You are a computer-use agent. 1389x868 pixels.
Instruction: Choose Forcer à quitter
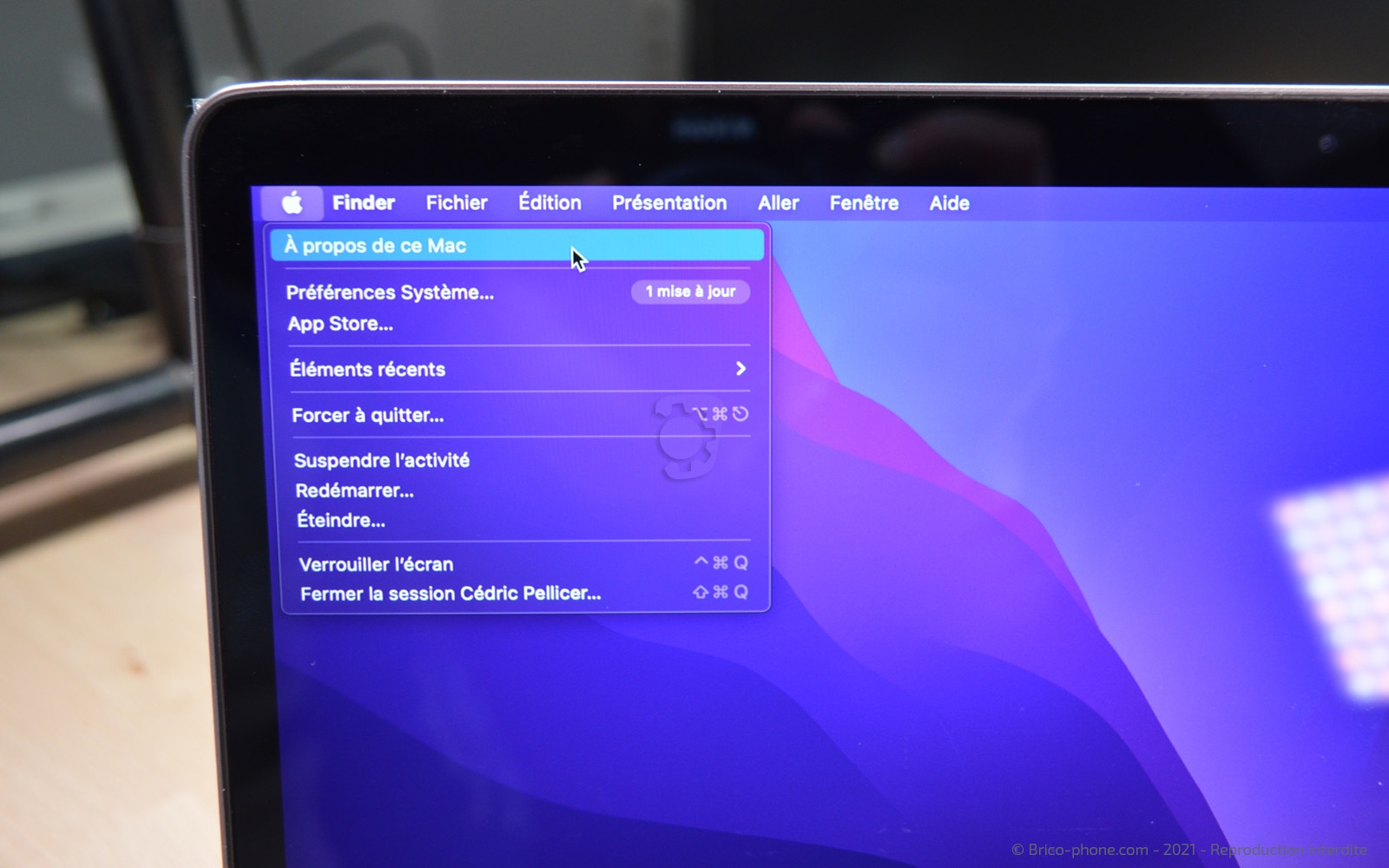coord(368,415)
